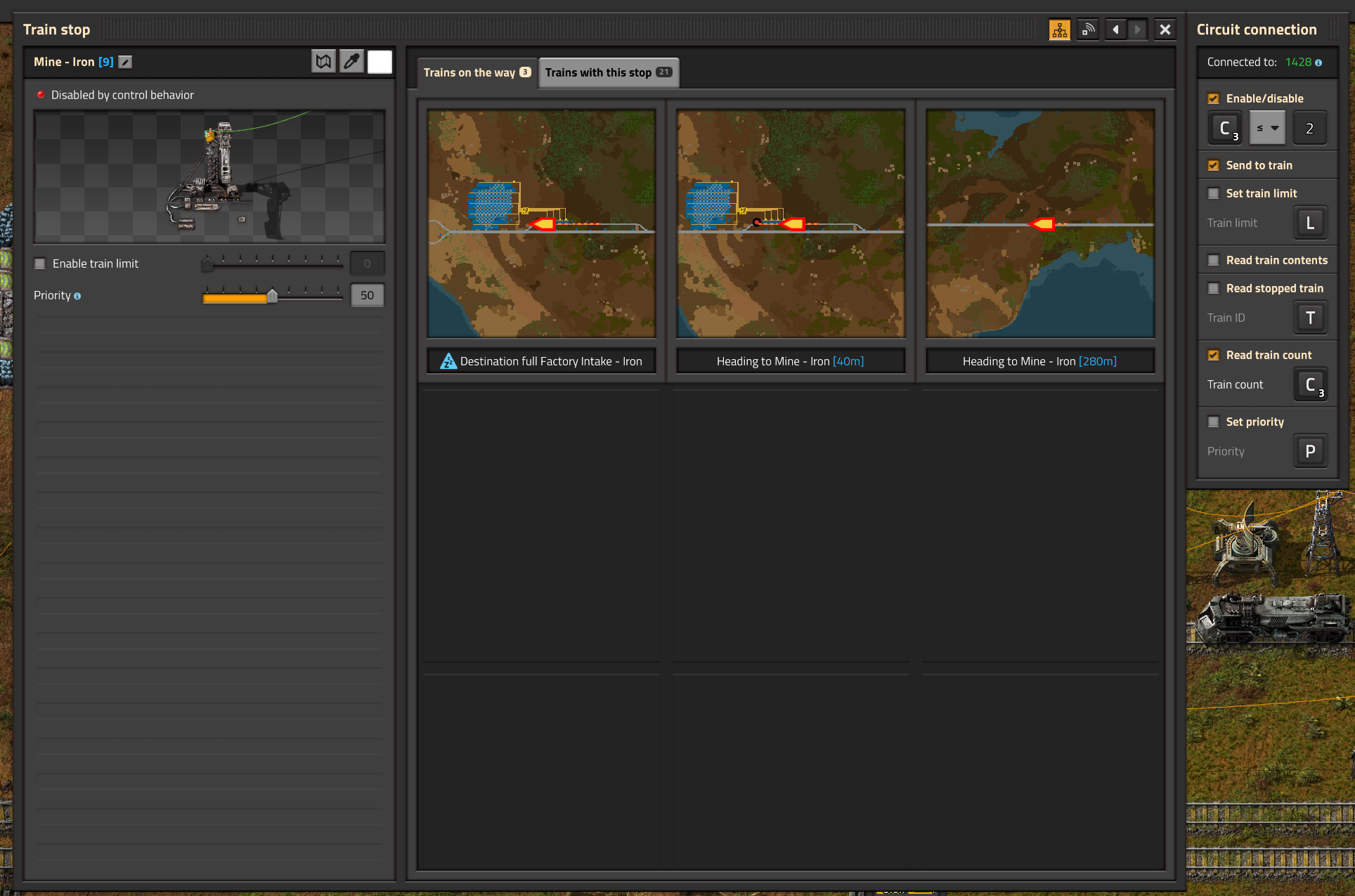The height and width of the screenshot is (896, 1355).
Task: Click the circuit network ID info icon
Action: [1318, 63]
